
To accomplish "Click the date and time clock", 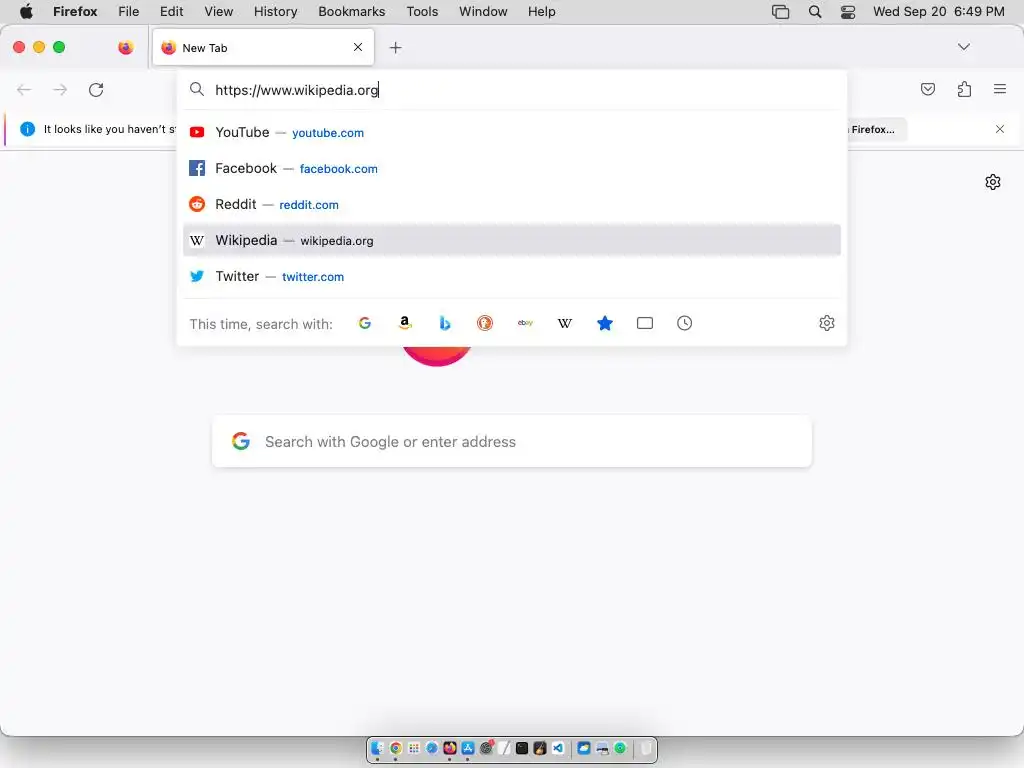I will (938, 12).
